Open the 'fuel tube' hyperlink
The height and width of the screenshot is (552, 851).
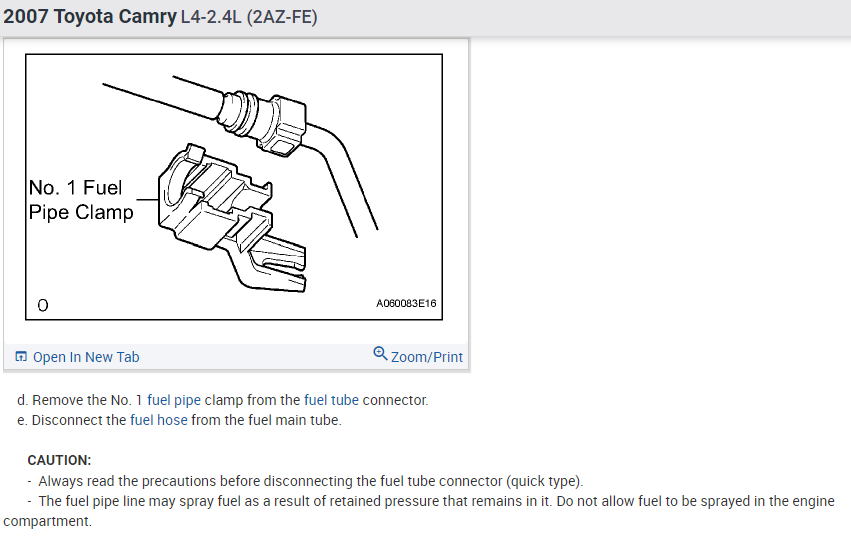click(331, 400)
